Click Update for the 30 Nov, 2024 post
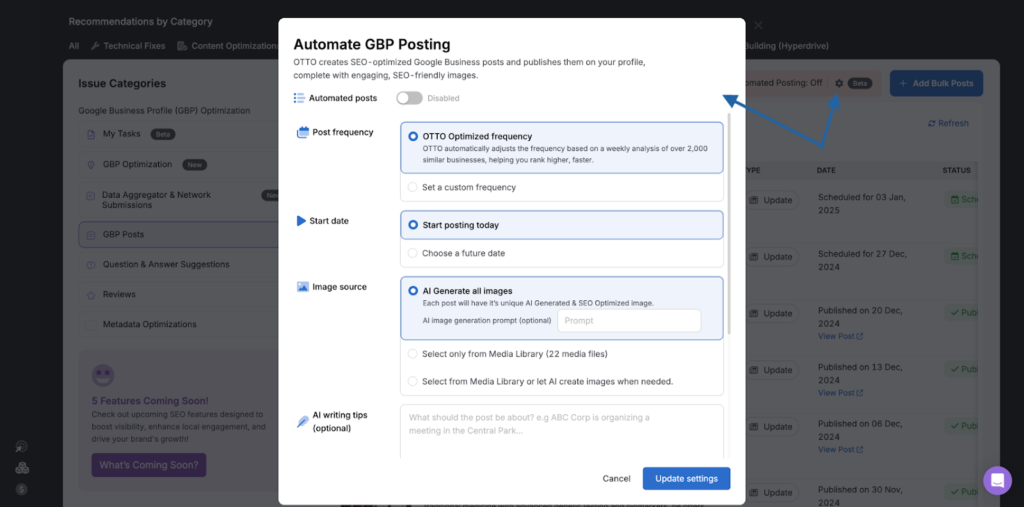Image resolution: width=1024 pixels, height=507 pixels. pos(771,493)
